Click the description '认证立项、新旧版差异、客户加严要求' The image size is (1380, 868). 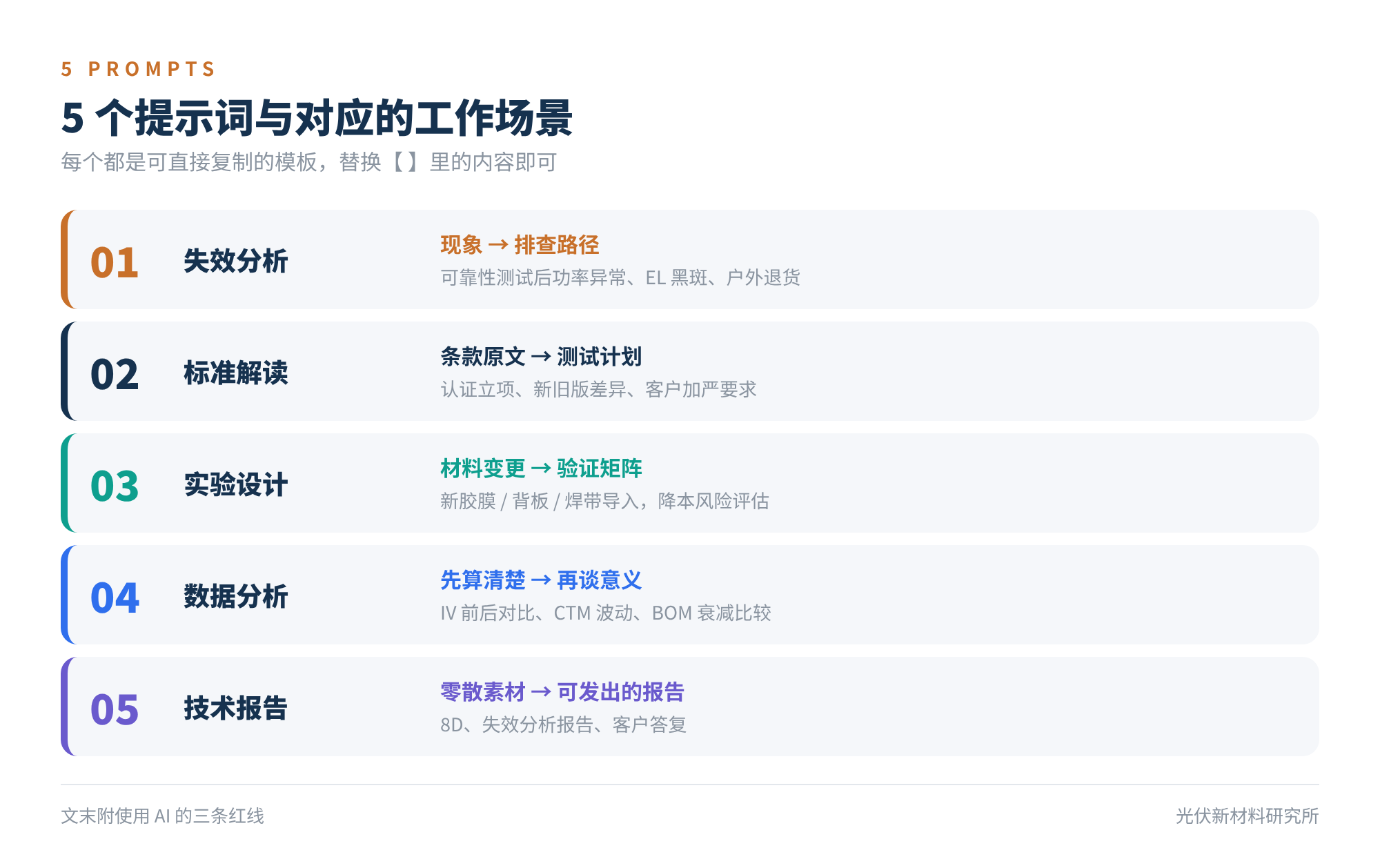[598, 390]
